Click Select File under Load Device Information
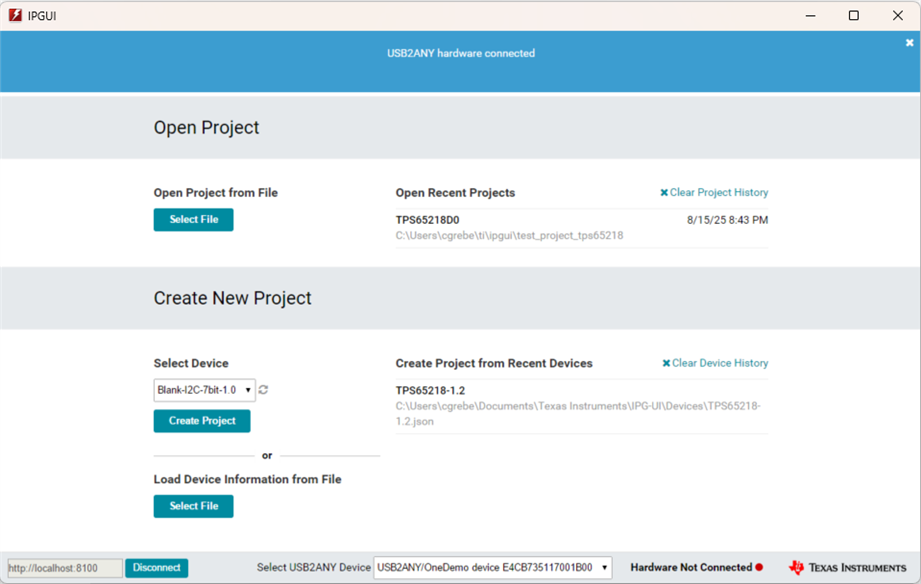Screen dimensions: 921x584 [x=193, y=506]
